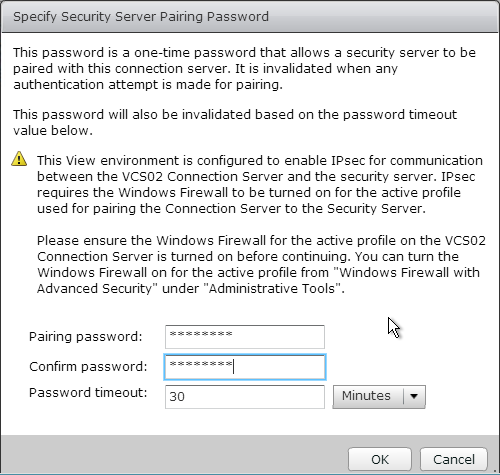Click the gray footer bar beside OK
The image size is (500, 475).
pyautogui.click(x=173, y=455)
